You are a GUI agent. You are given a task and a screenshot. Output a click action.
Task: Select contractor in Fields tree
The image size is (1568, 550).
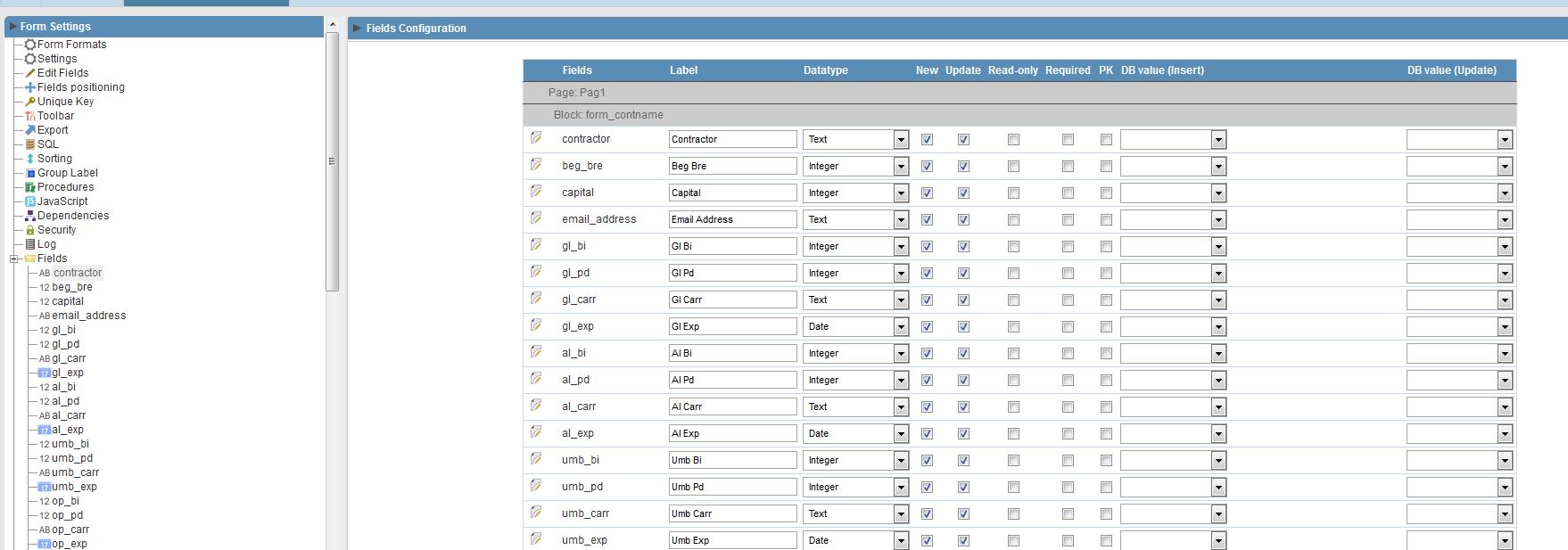click(78, 273)
